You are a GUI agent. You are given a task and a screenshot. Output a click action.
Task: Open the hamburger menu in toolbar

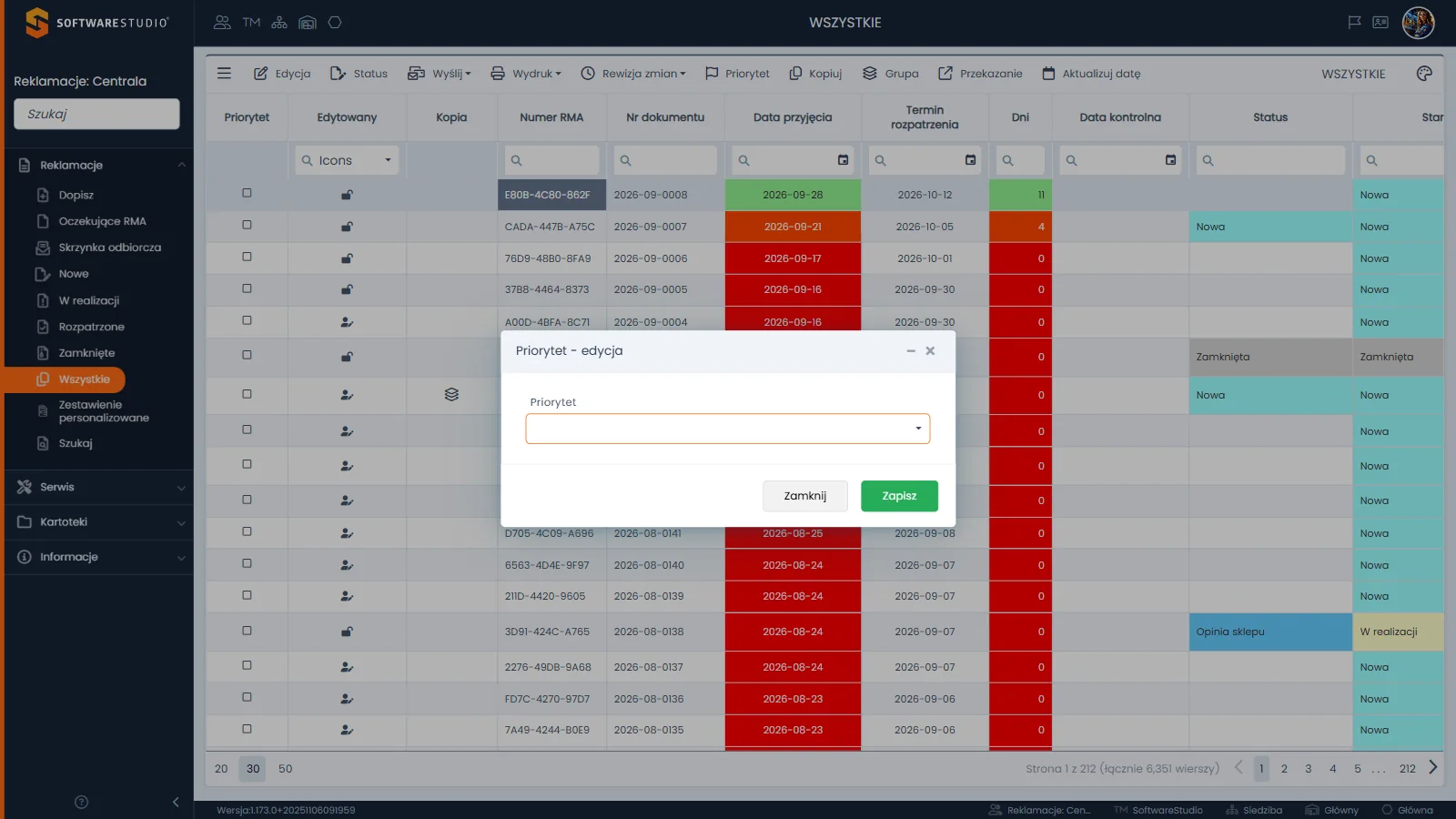coord(224,73)
